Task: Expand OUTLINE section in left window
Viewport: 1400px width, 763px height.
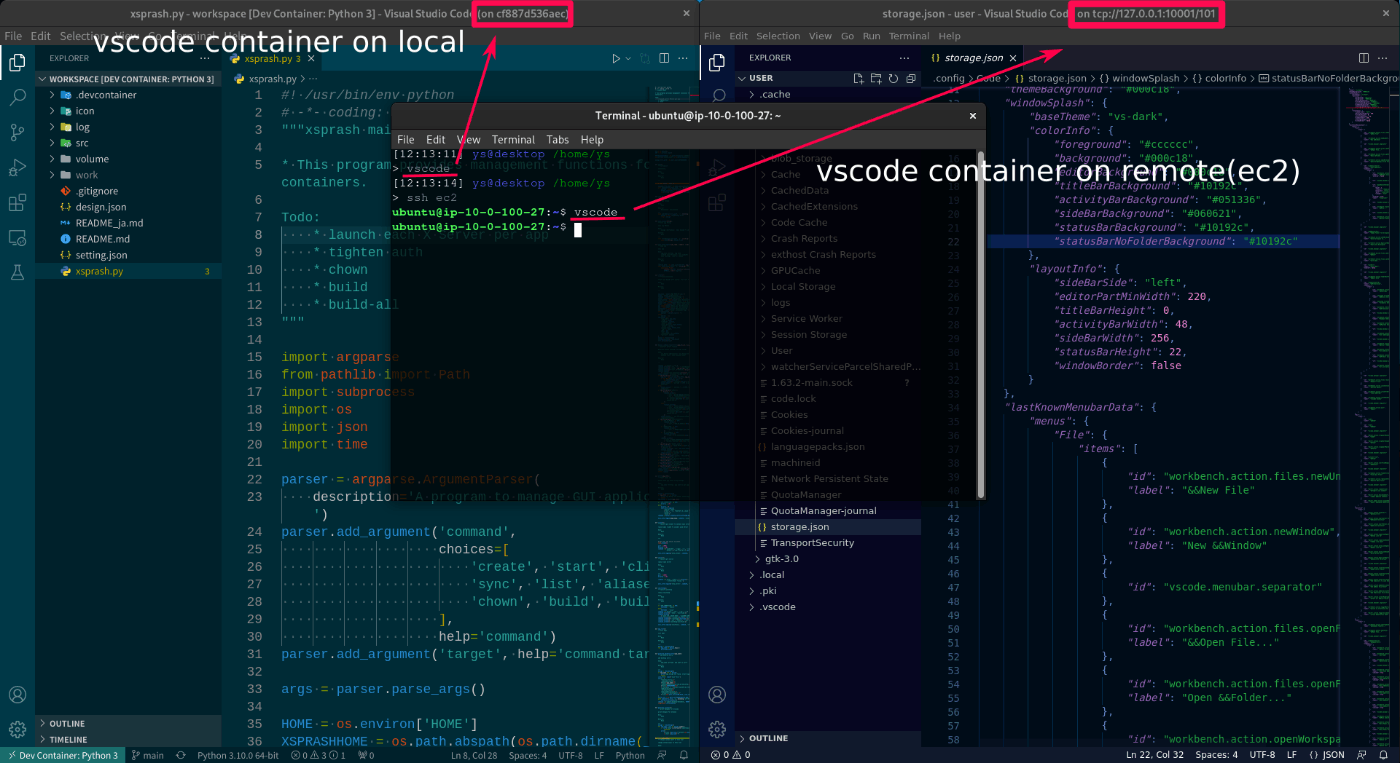Action: (x=129, y=723)
